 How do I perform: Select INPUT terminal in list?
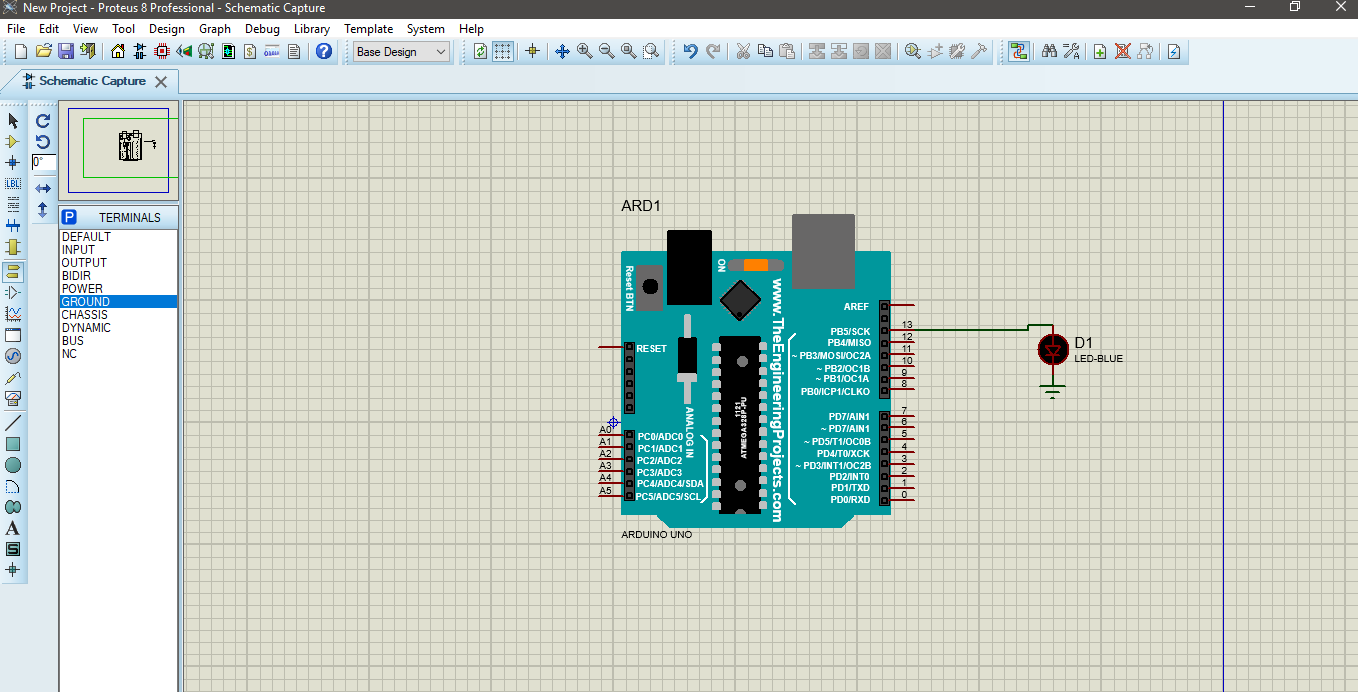118,250
